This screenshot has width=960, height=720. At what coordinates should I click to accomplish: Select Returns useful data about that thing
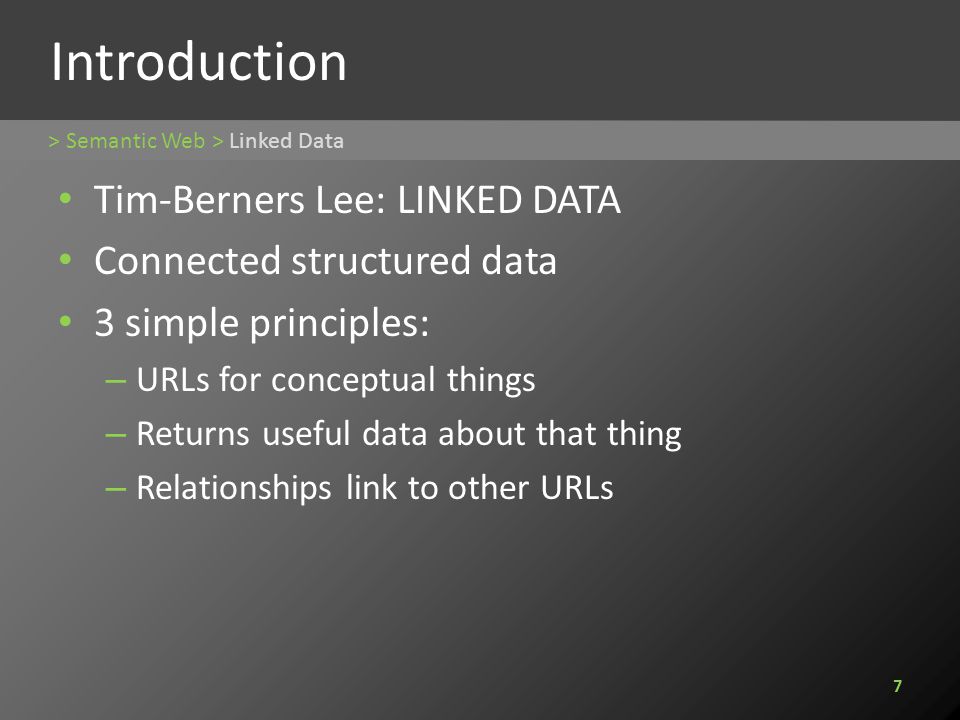pos(409,433)
